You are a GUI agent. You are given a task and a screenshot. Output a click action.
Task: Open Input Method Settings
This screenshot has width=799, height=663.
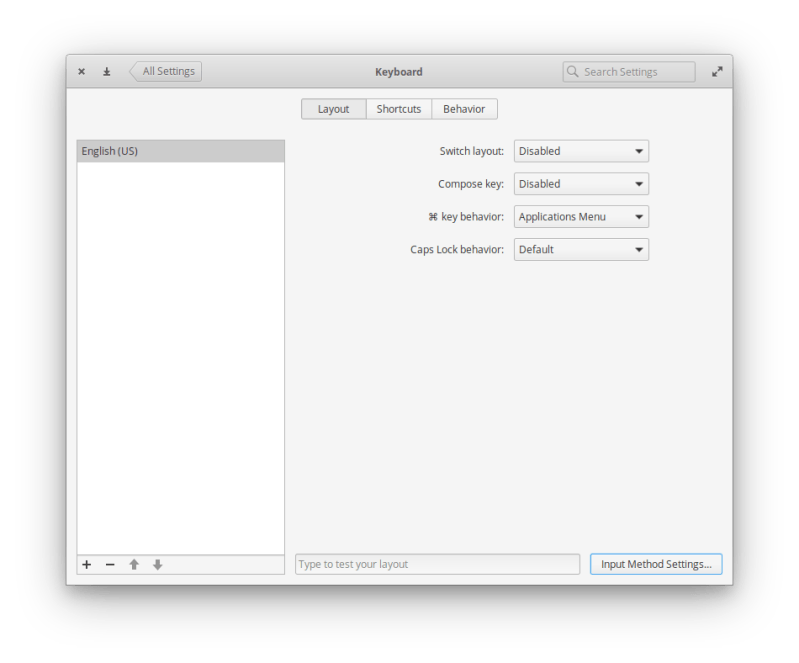[656, 564]
